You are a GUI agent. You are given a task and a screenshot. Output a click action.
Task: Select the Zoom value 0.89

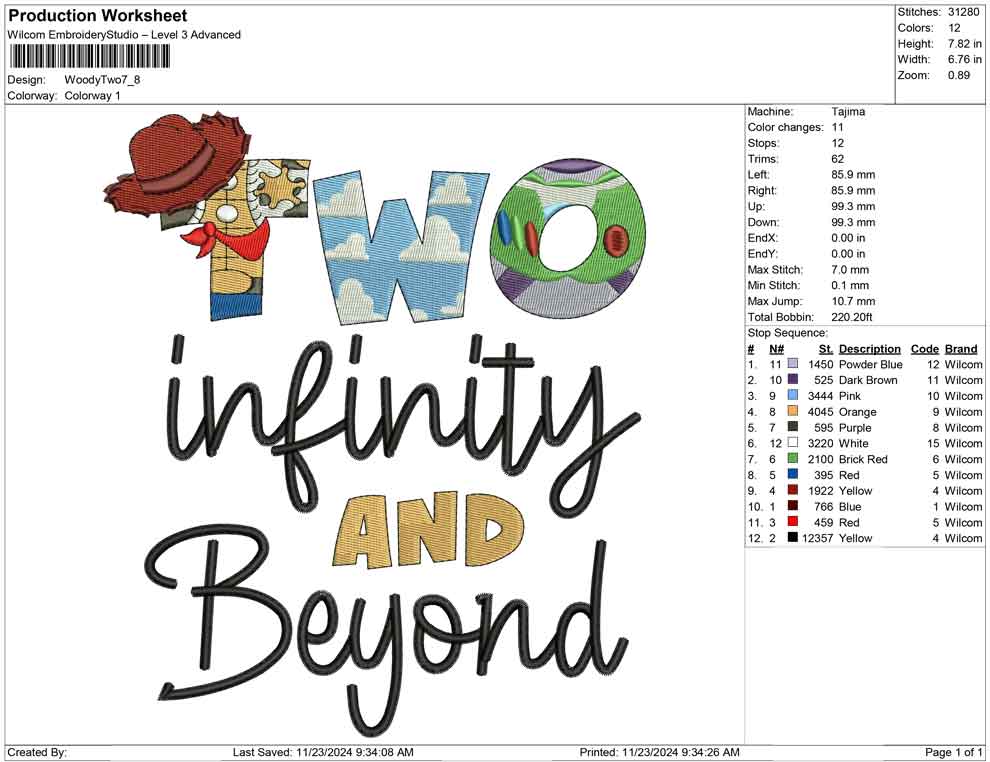[958, 75]
